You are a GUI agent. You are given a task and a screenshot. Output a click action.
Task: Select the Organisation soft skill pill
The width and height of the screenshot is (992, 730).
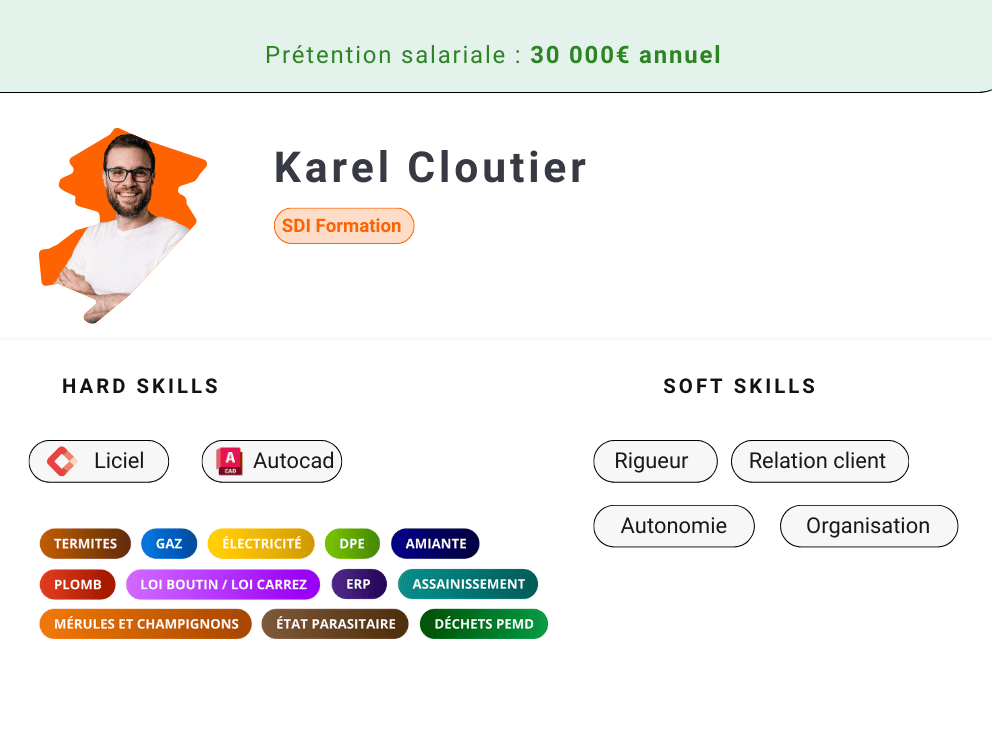(868, 526)
